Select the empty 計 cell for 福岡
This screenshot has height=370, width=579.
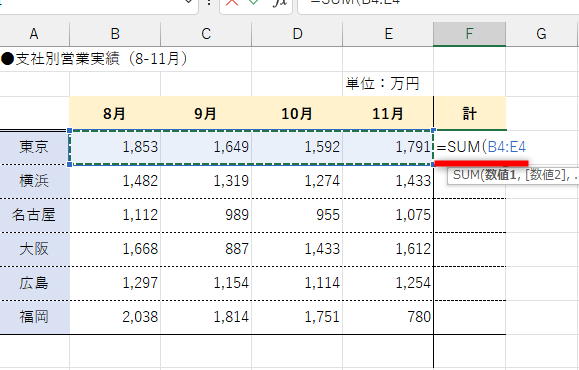tap(470, 317)
